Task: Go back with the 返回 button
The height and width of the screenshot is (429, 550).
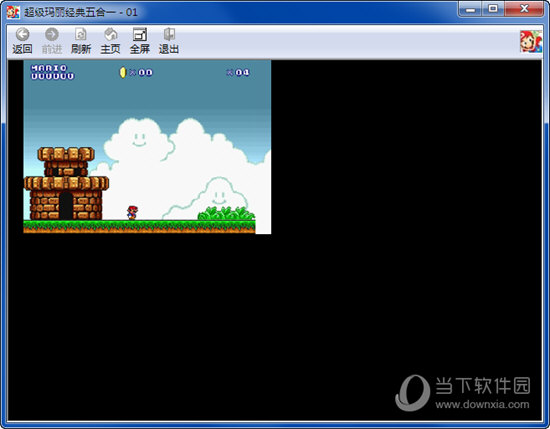Action: coord(22,41)
